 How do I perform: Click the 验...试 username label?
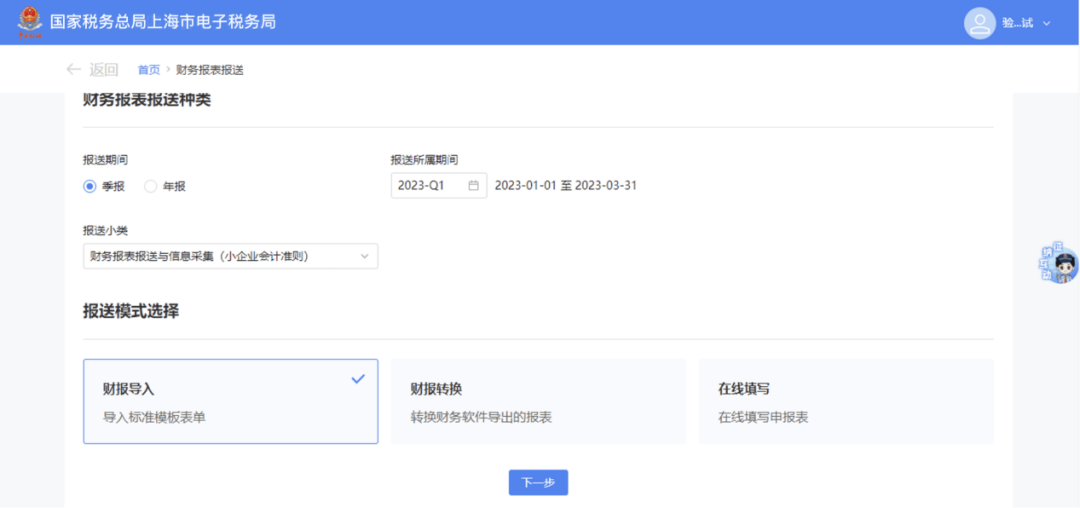[x=1017, y=23]
